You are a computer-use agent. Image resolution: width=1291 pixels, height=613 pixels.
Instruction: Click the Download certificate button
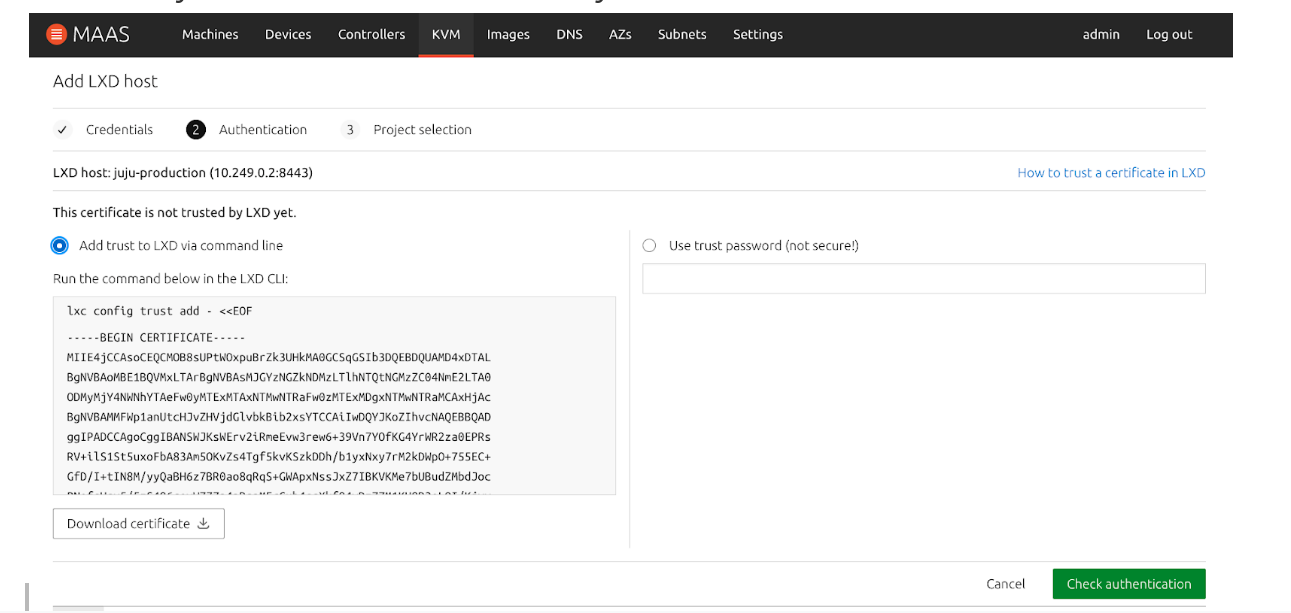coord(138,524)
